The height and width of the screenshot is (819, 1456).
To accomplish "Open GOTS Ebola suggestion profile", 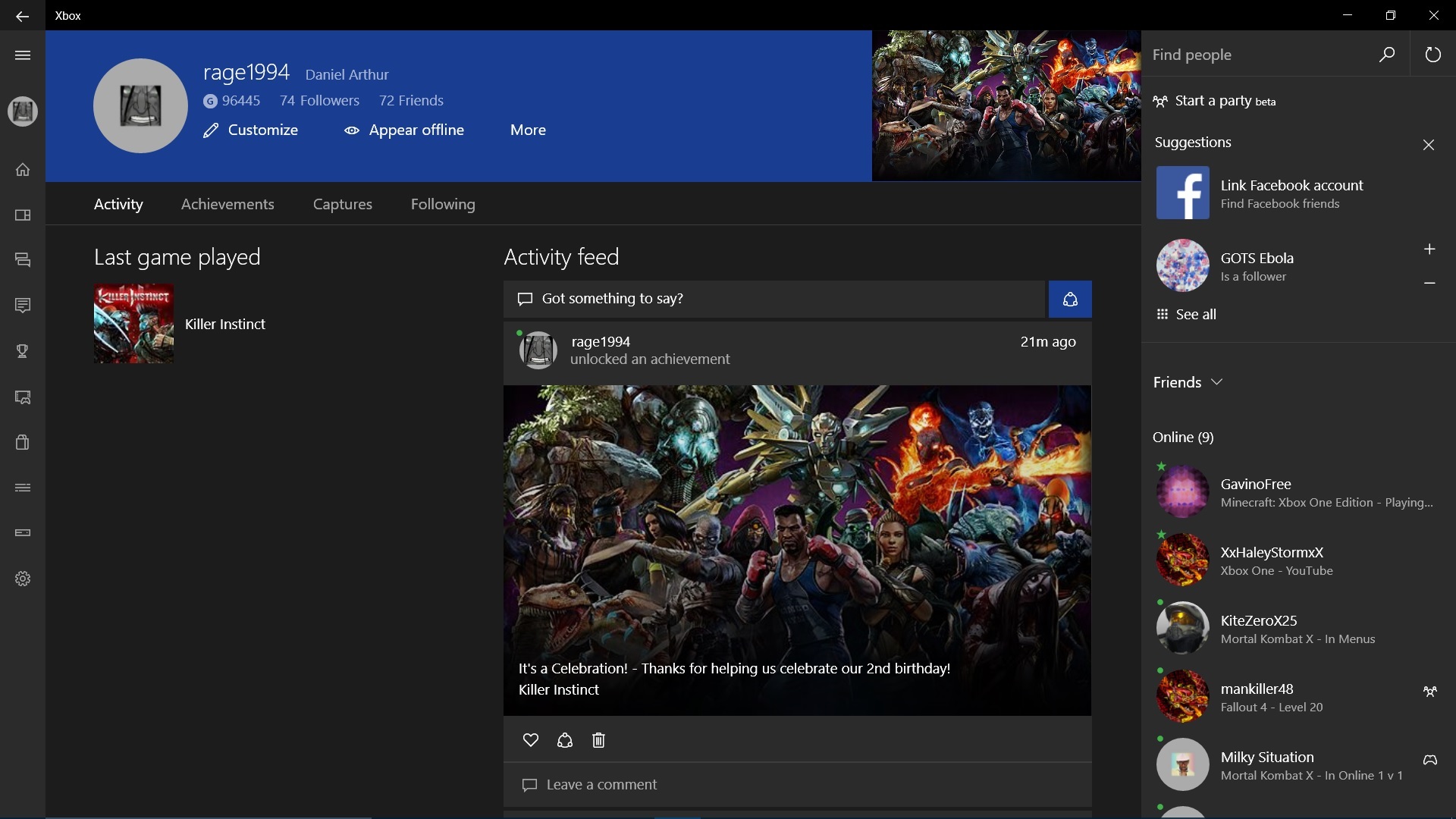I will (1282, 266).
